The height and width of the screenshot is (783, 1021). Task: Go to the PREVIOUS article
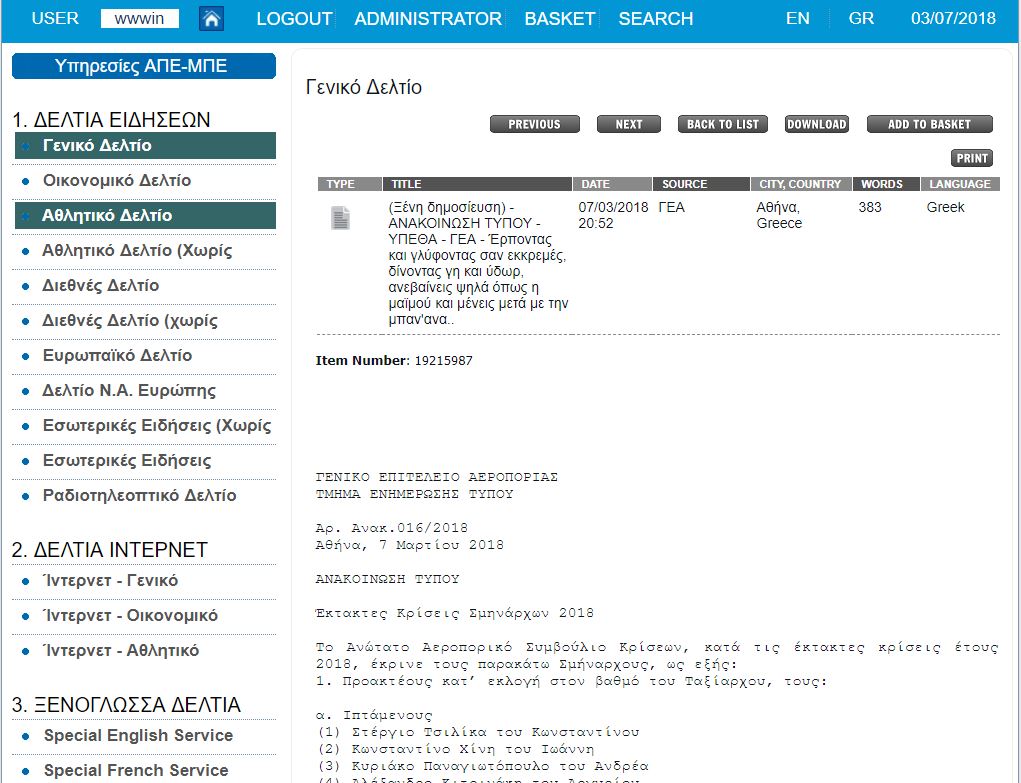coord(534,124)
